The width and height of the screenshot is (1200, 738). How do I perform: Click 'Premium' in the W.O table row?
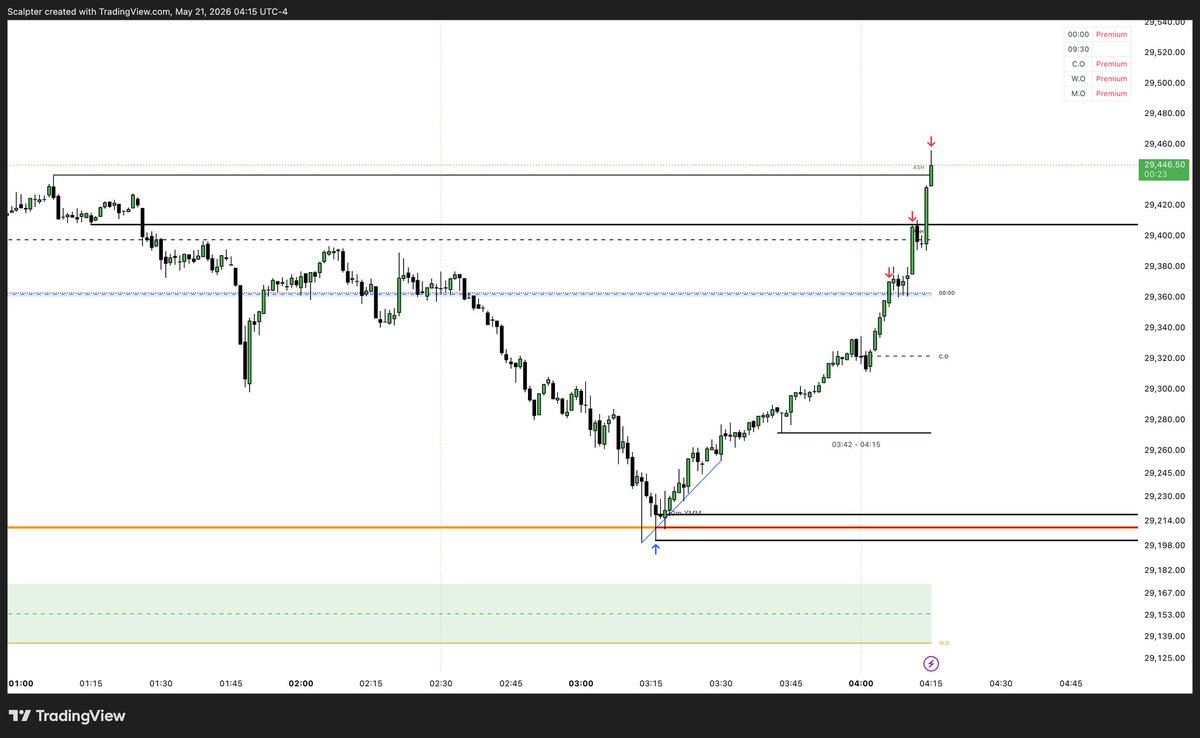click(1111, 79)
